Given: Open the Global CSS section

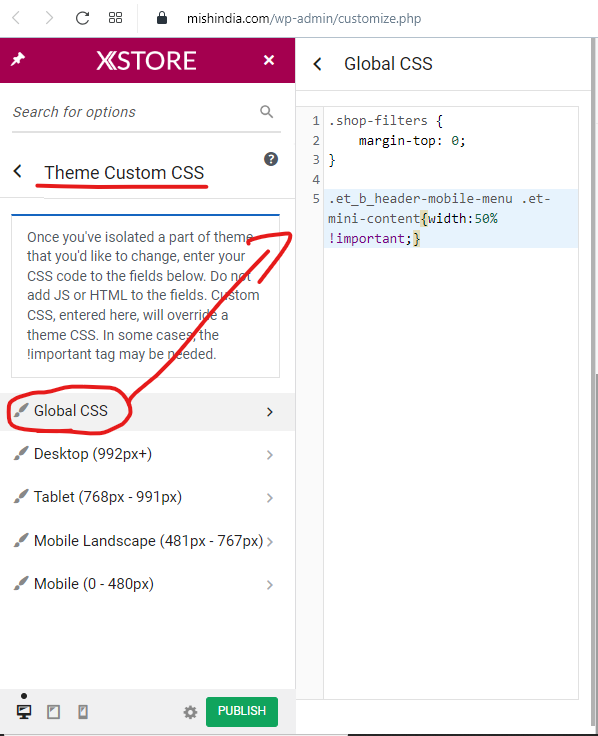Looking at the screenshot, I should tap(147, 412).
